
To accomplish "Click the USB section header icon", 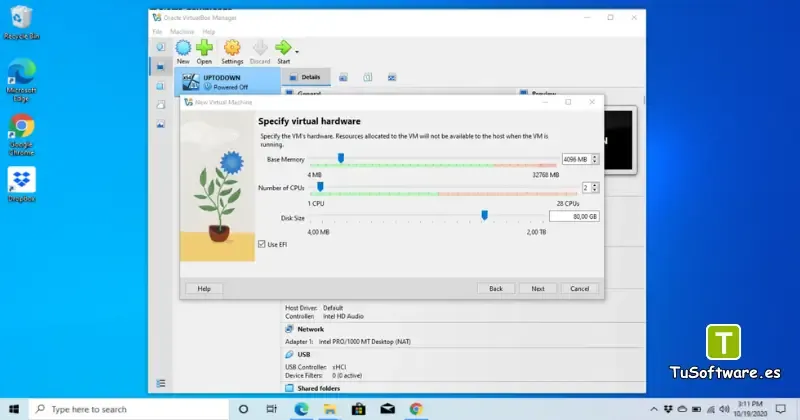I will (289, 354).
